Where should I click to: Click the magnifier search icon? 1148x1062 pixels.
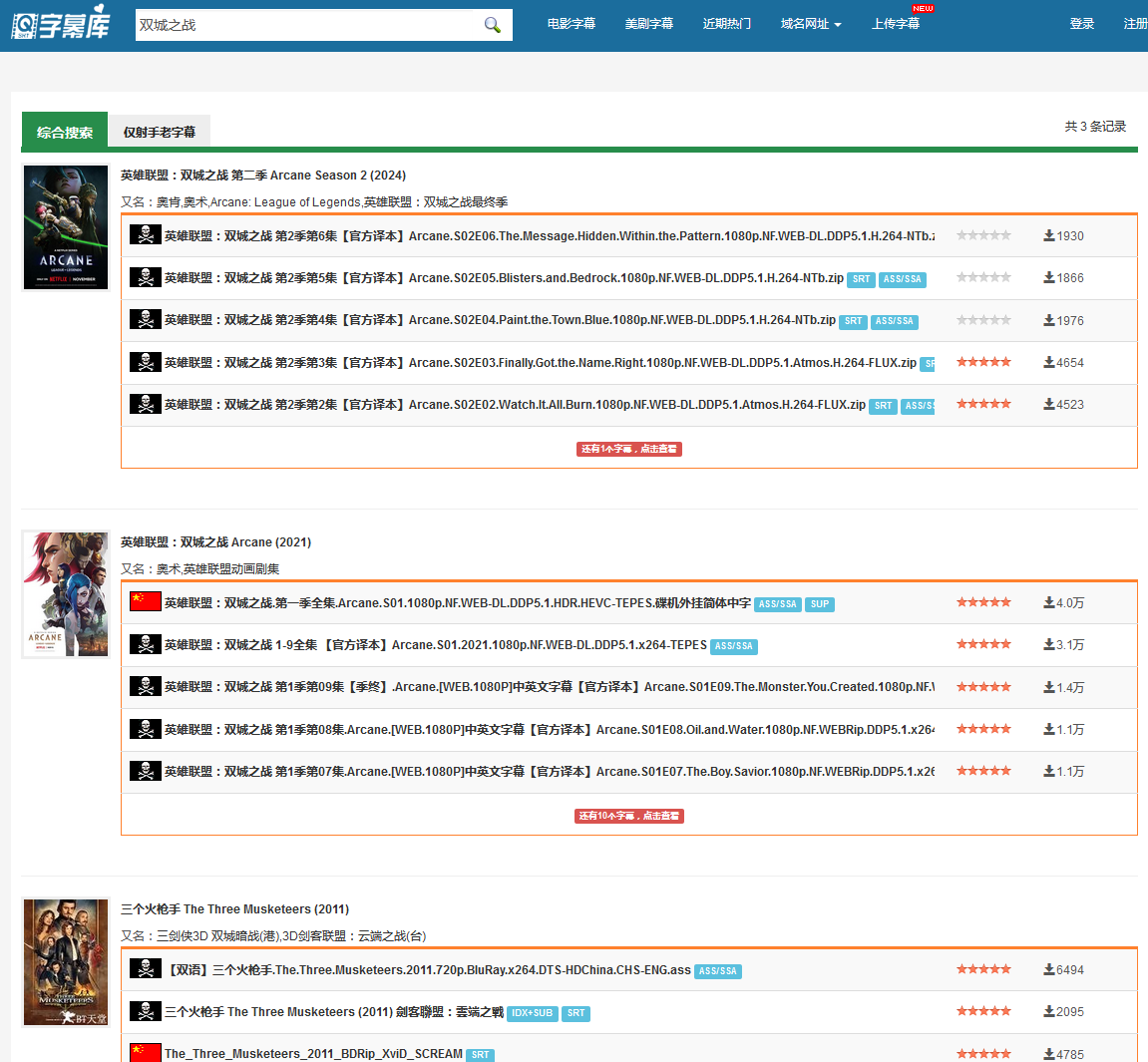[493, 25]
